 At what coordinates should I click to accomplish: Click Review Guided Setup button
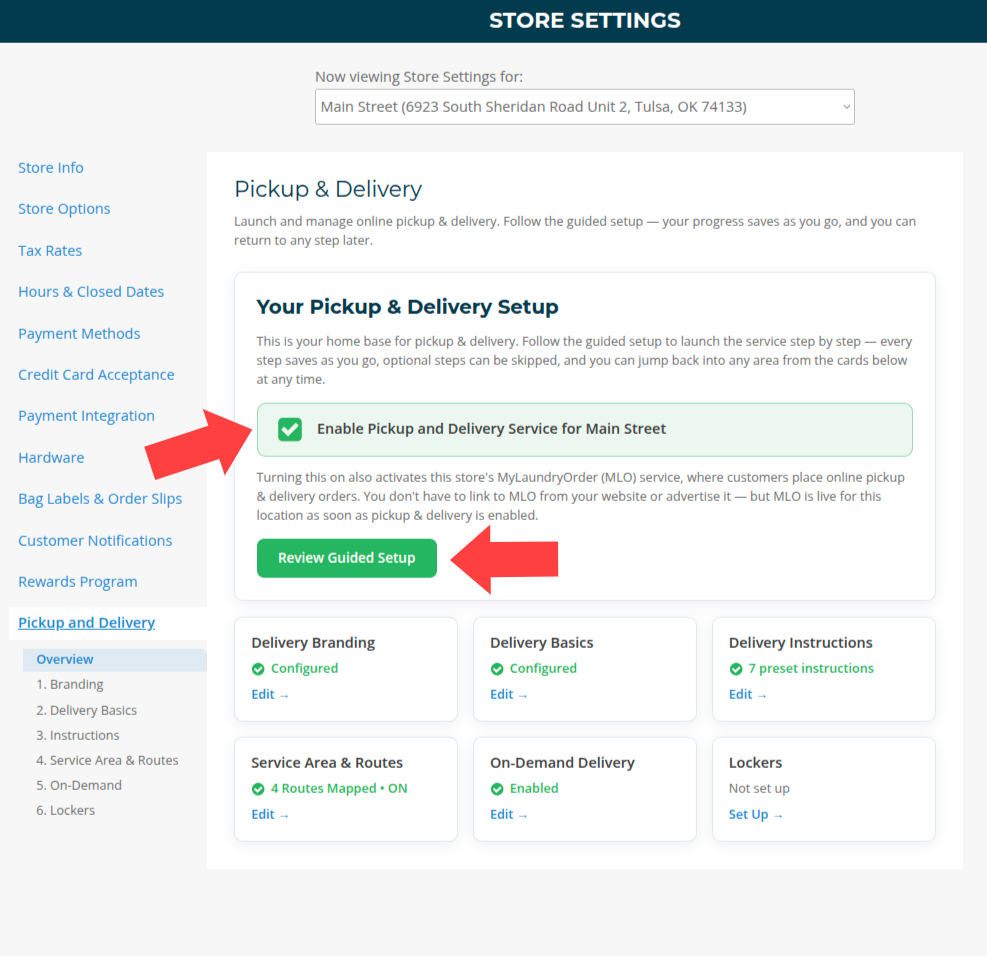point(346,558)
